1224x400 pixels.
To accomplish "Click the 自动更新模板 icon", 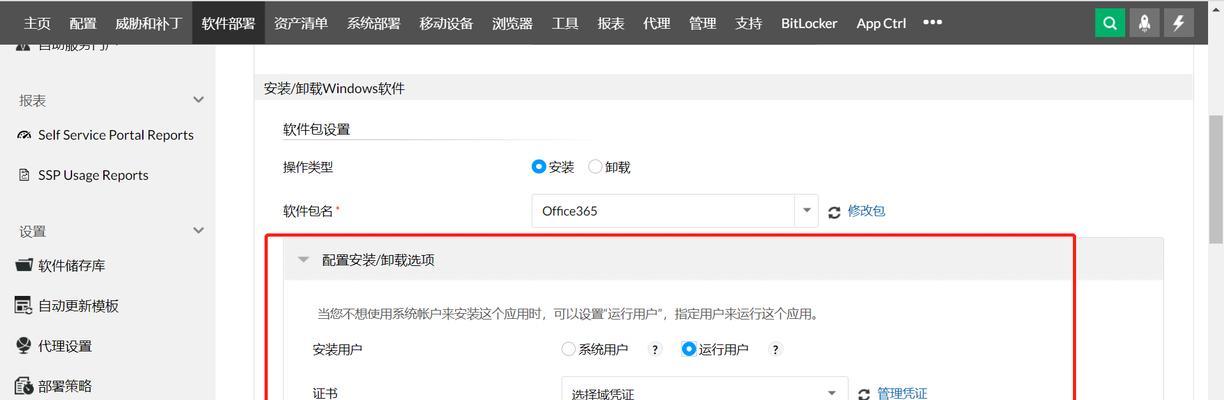I will [x=24, y=305].
